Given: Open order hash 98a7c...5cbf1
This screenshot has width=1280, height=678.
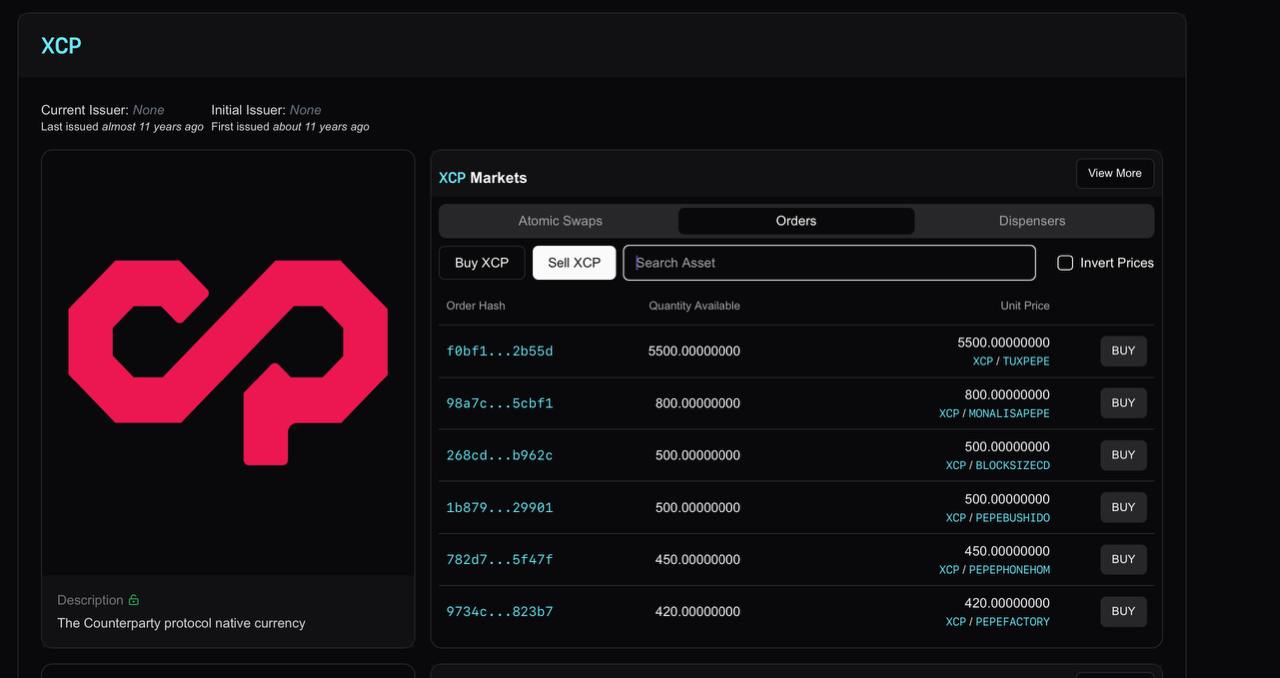Looking at the screenshot, I should (x=499, y=403).
